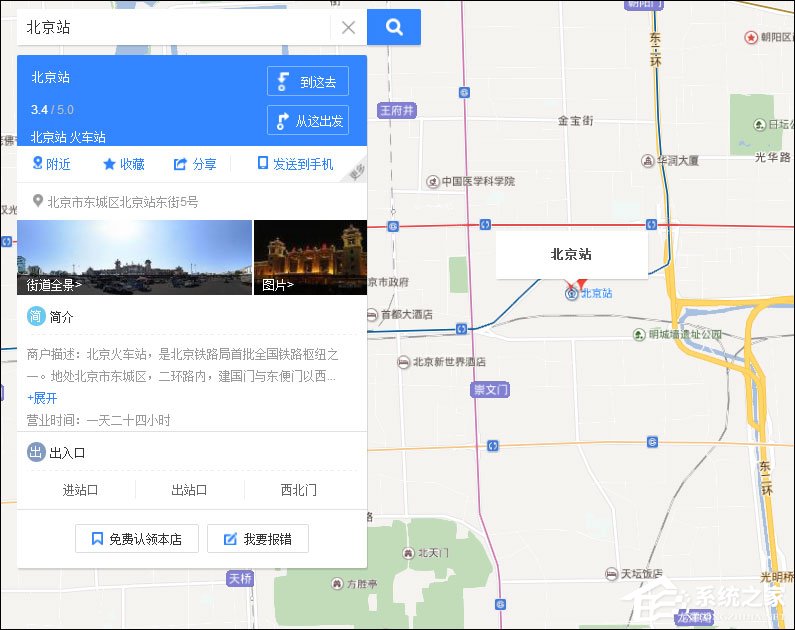Click the blue magnifier search button

(x=393, y=27)
